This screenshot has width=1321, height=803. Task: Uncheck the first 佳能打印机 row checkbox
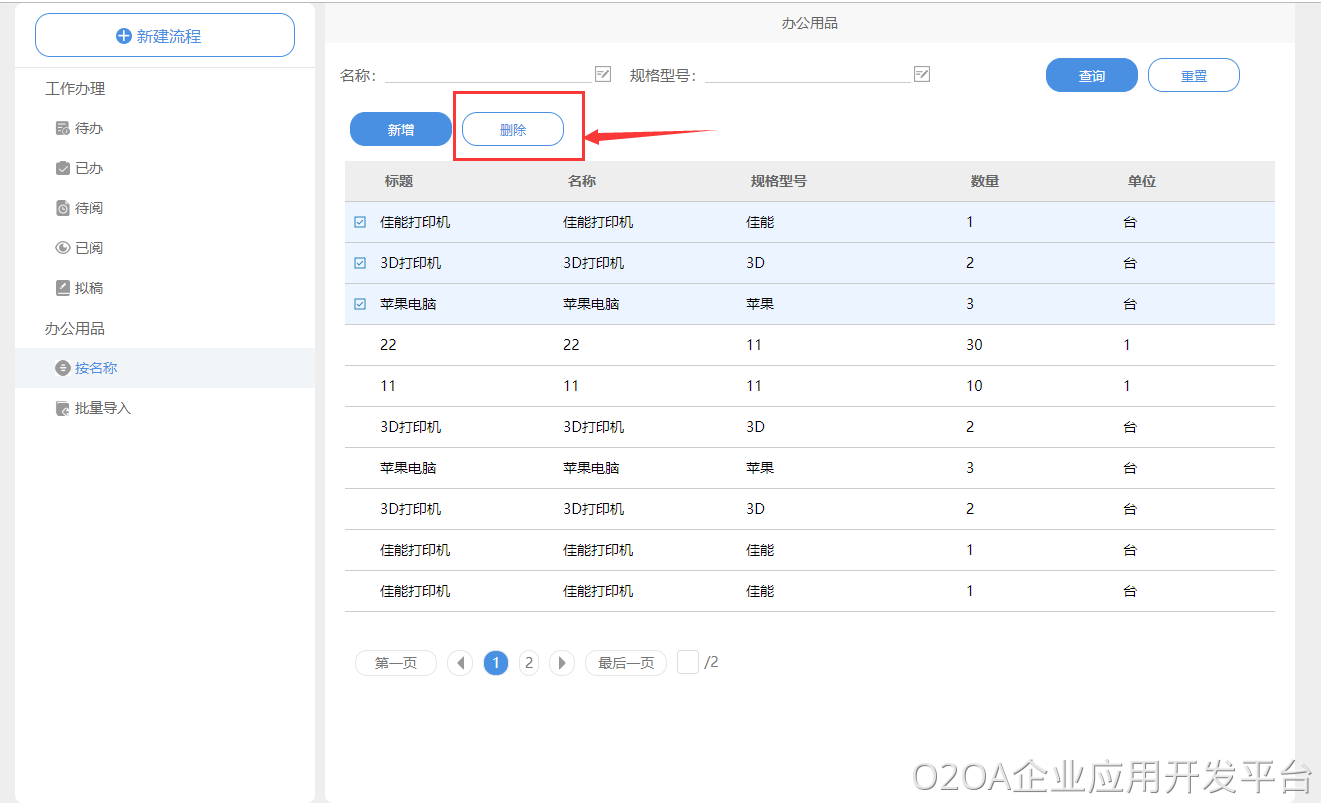tap(360, 222)
